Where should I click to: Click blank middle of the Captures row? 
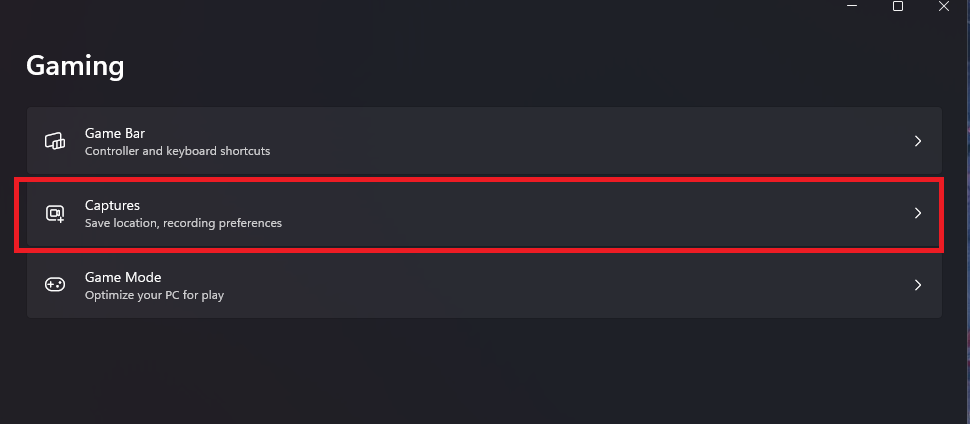tap(550, 213)
